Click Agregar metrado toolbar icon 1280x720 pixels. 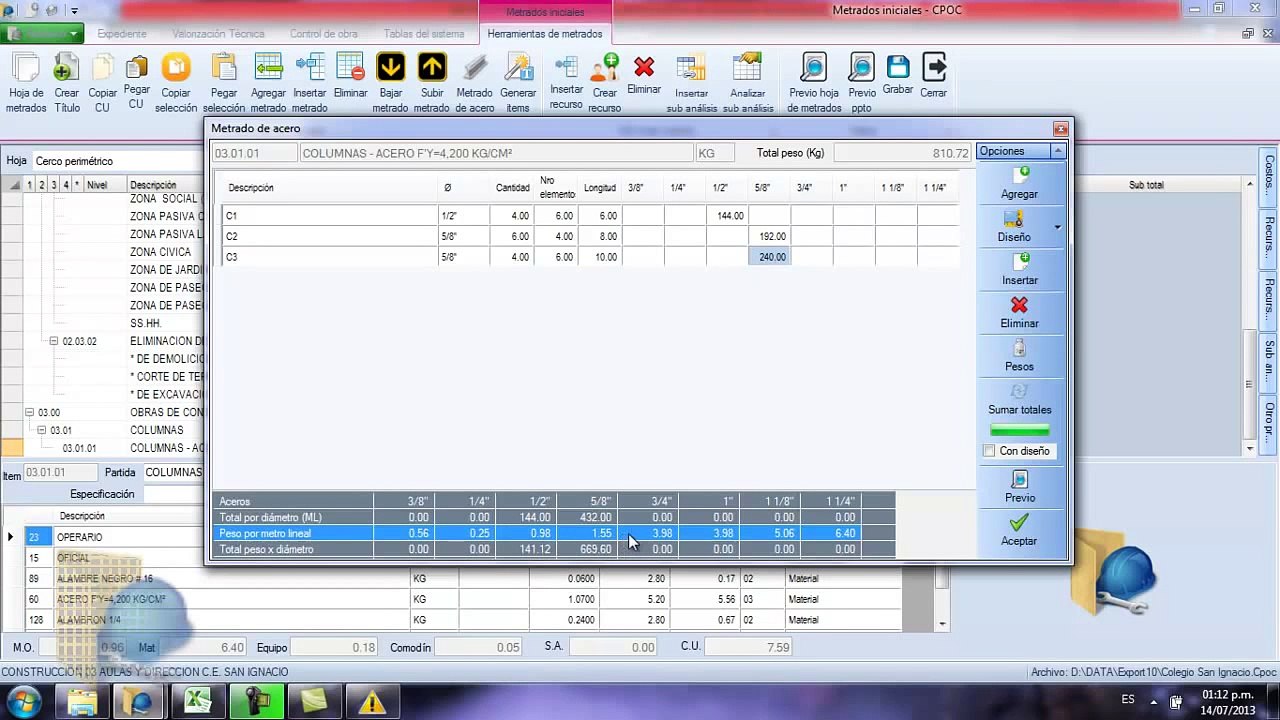pos(268,69)
